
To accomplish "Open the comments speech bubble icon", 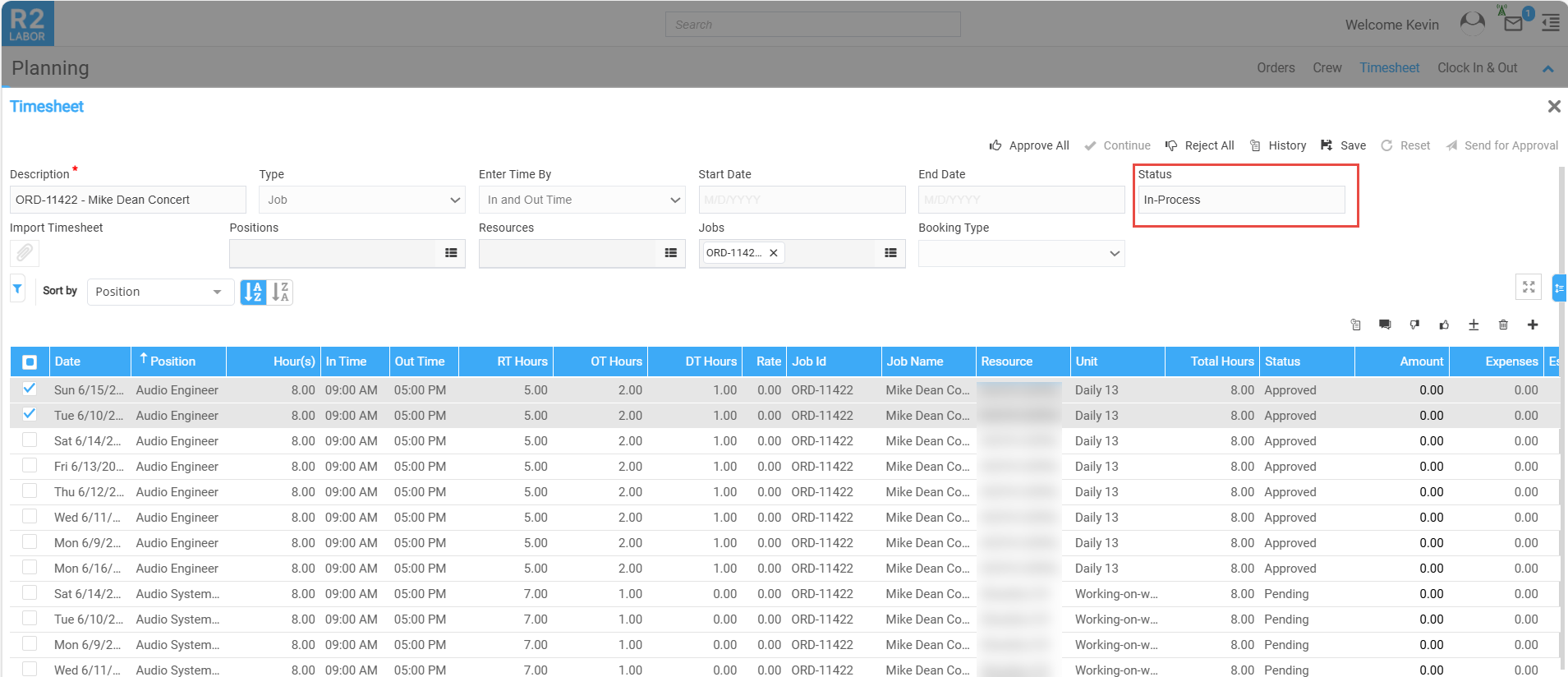I will click(x=1385, y=325).
